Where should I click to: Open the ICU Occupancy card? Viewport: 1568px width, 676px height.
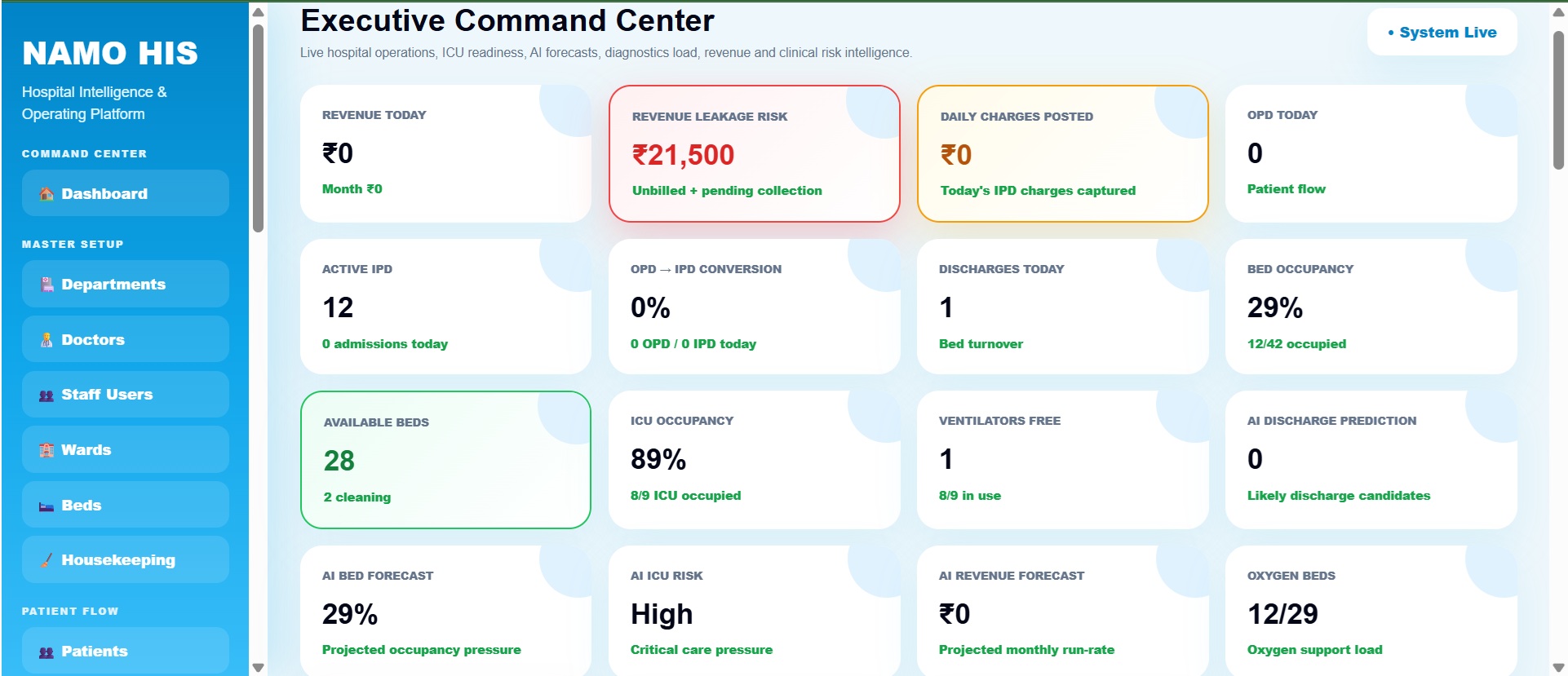point(755,460)
